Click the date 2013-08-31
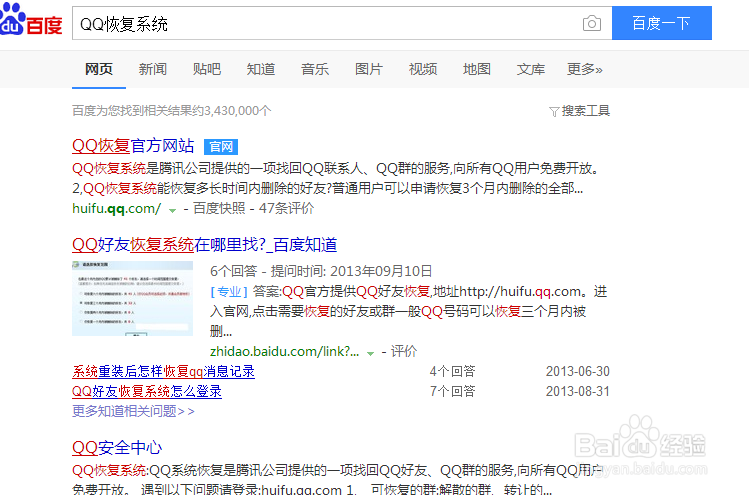The height and width of the screenshot is (495, 749). point(578,391)
